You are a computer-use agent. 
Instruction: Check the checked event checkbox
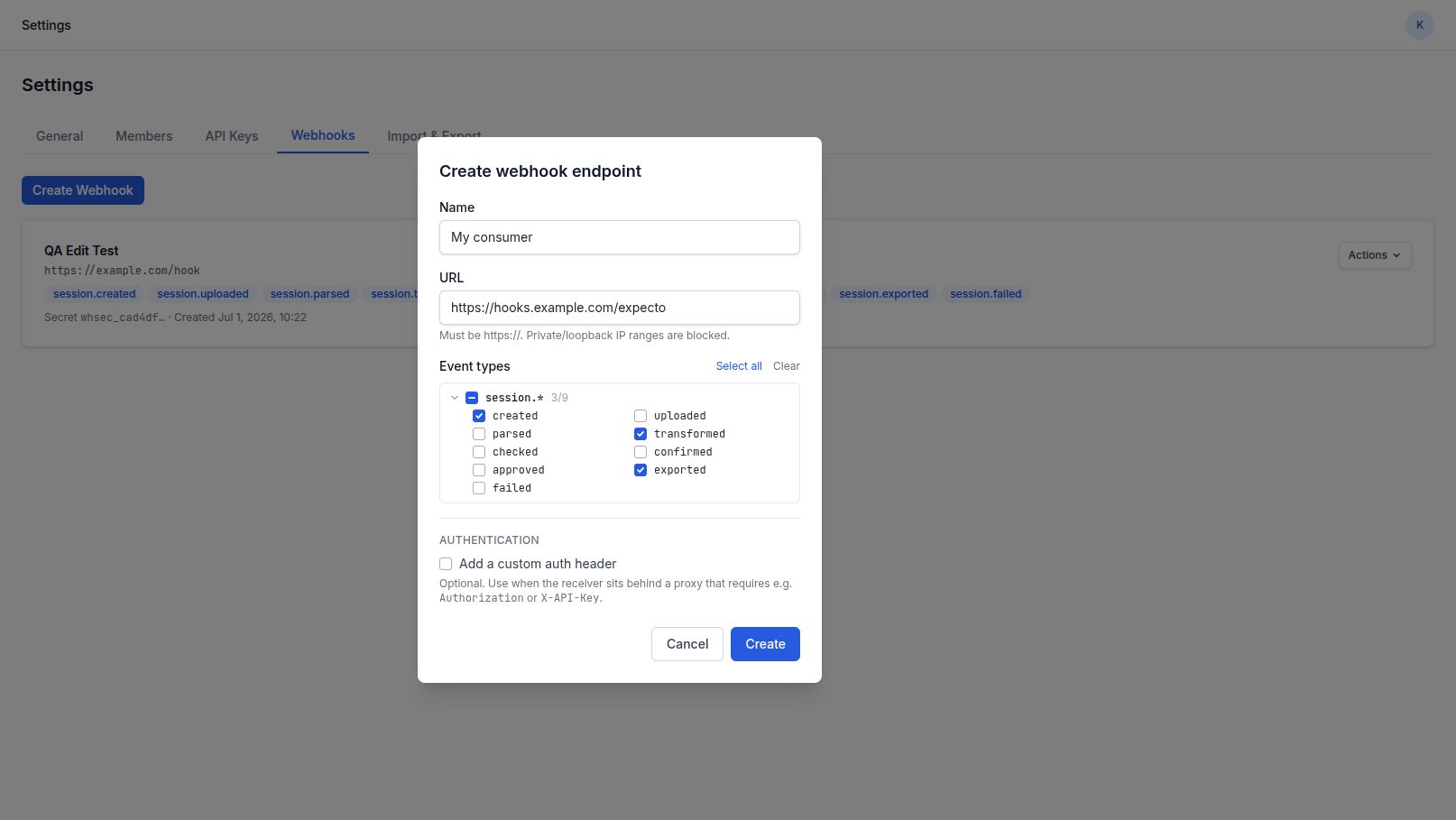(x=479, y=452)
